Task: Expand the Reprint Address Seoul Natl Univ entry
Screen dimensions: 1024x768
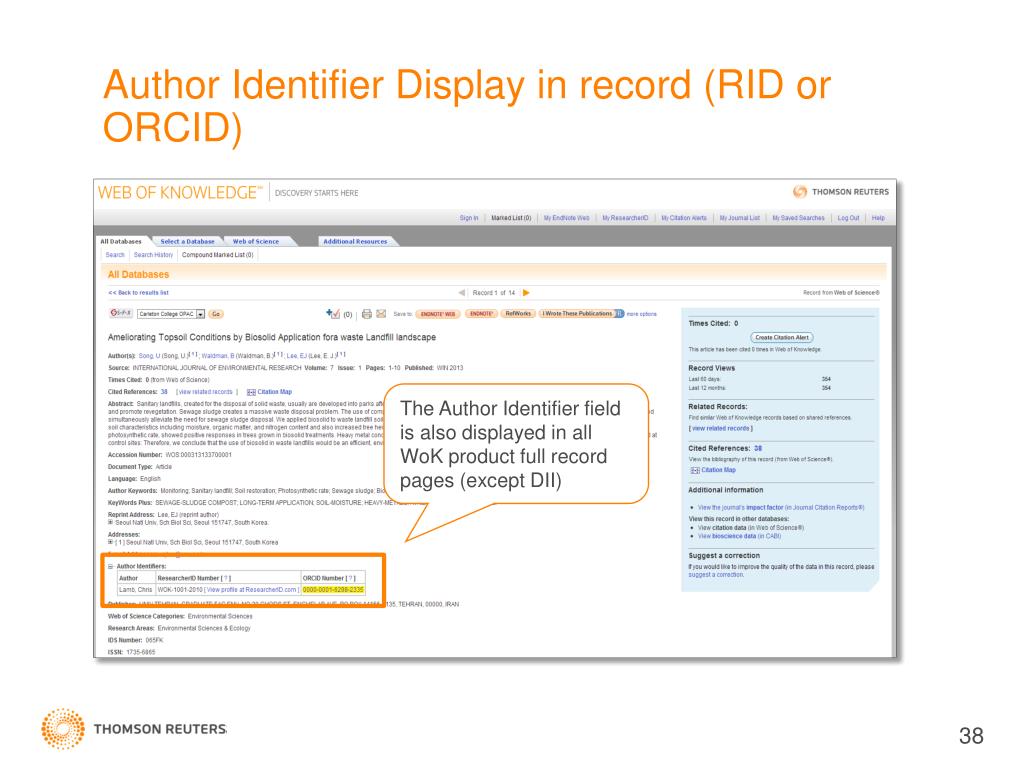Action: (x=110, y=522)
